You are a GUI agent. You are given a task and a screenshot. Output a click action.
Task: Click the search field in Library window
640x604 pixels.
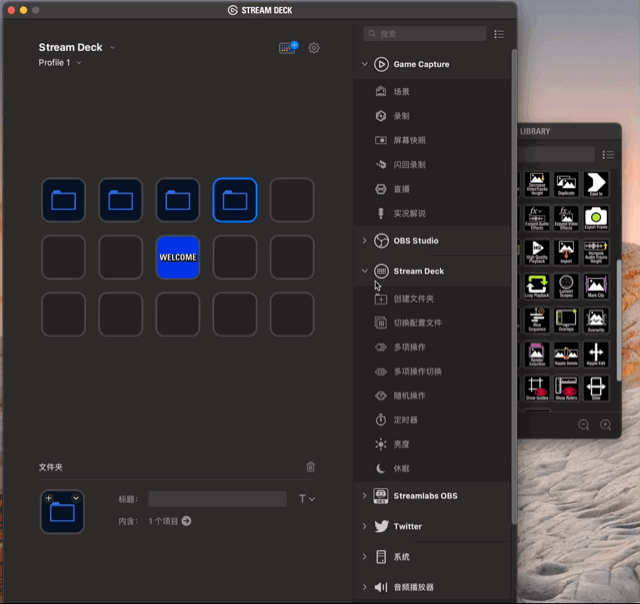(x=557, y=154)
